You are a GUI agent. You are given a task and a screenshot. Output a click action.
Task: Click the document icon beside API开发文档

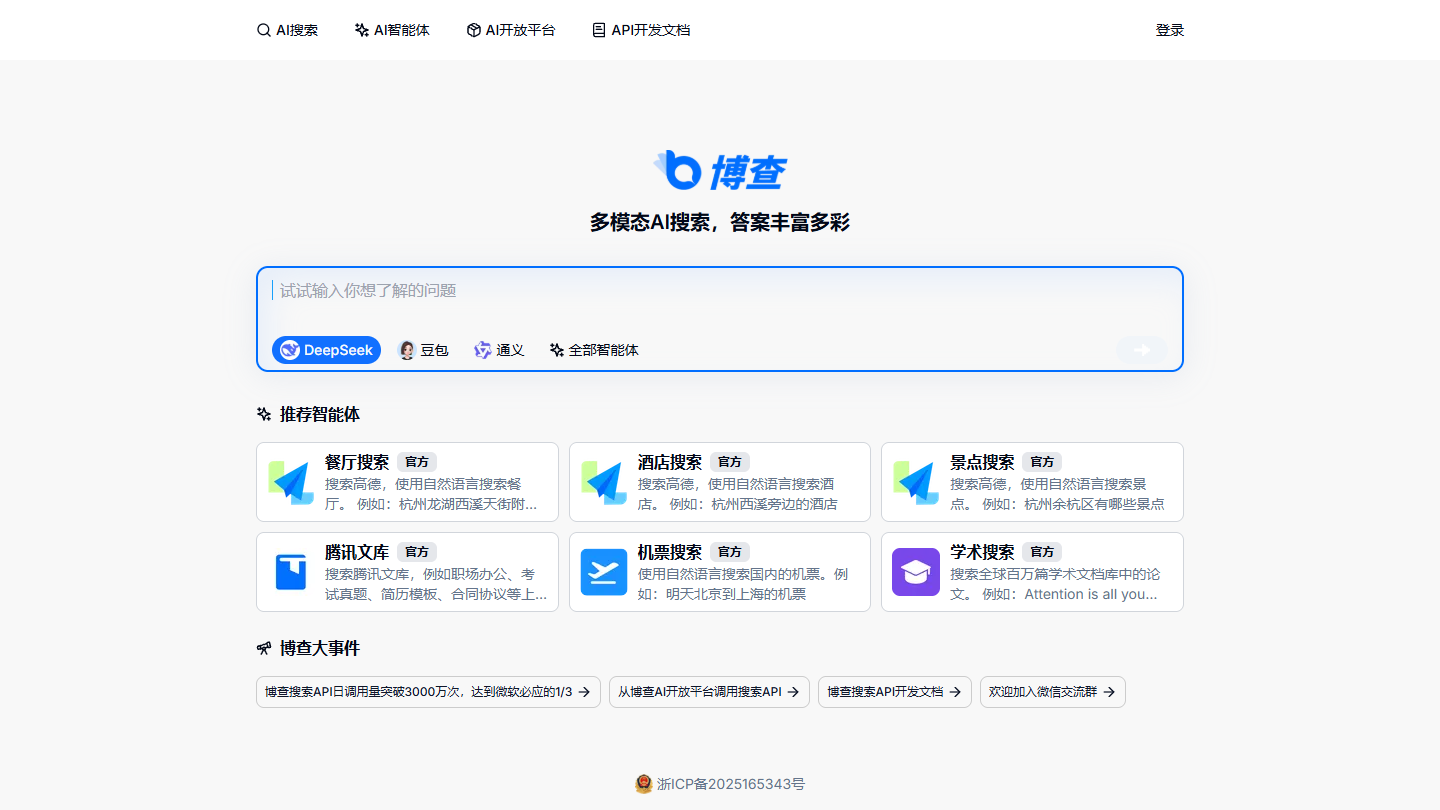(599, 30)
